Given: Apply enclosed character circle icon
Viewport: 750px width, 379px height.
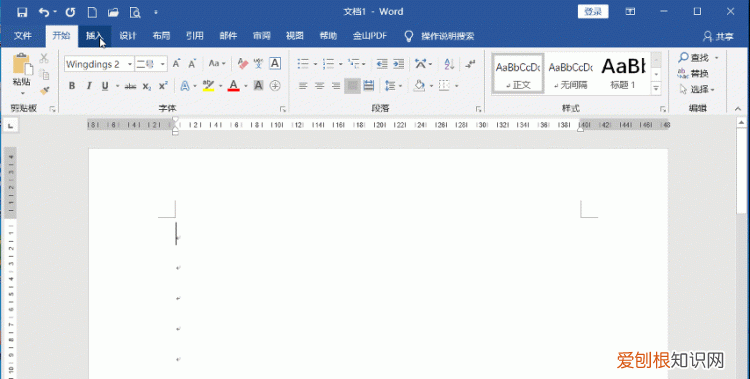Looking at the screenshot, I should click(275, 86).
